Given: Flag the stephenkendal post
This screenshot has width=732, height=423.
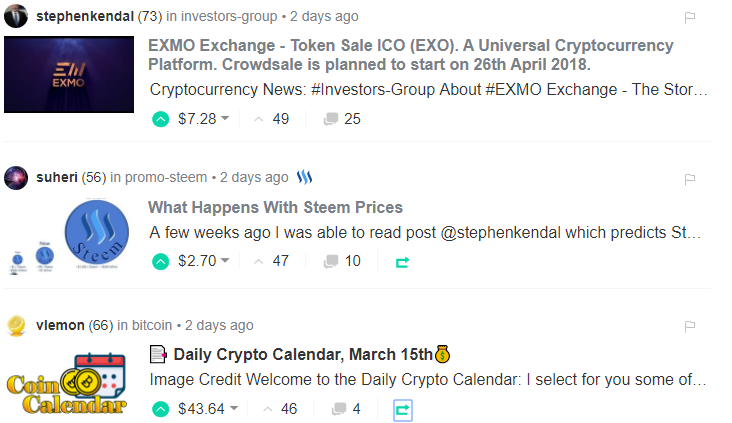Looking at the screenshot, I should (x=689, y=18).
